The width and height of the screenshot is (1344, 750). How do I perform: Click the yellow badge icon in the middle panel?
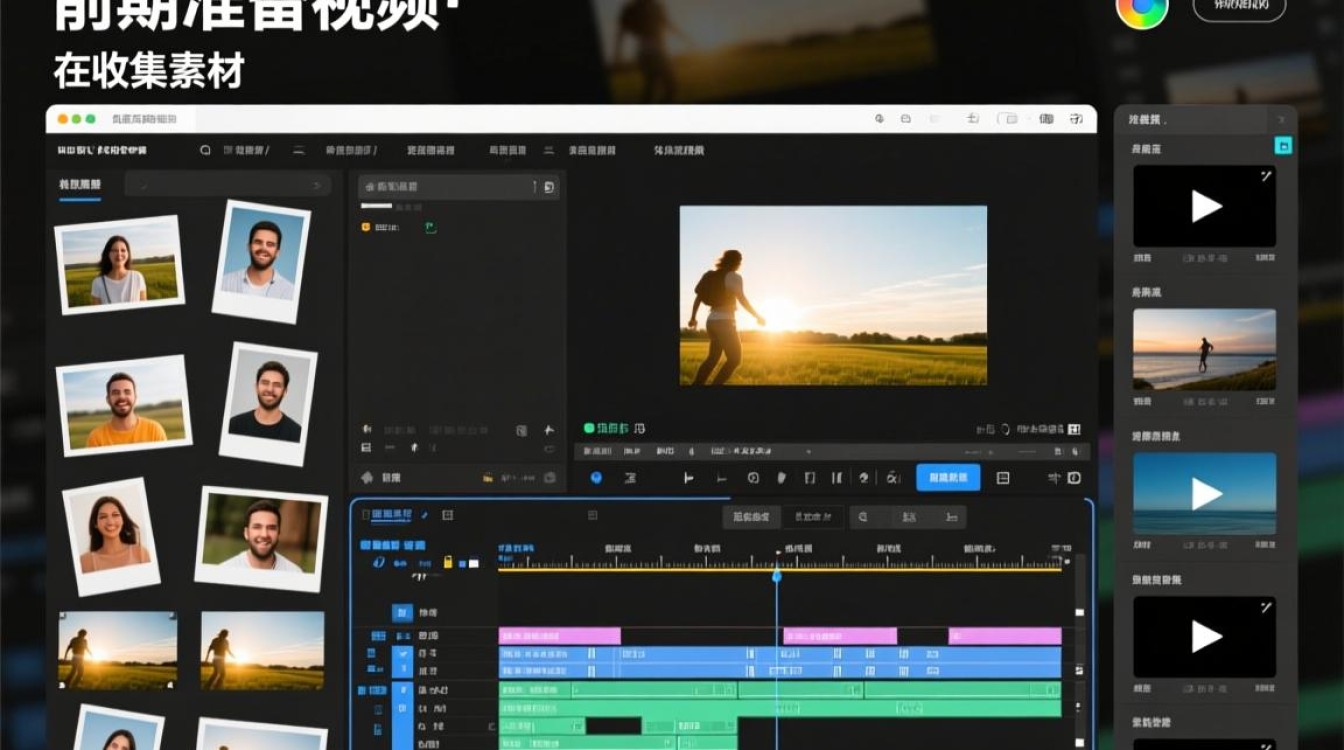click(366, 227)
